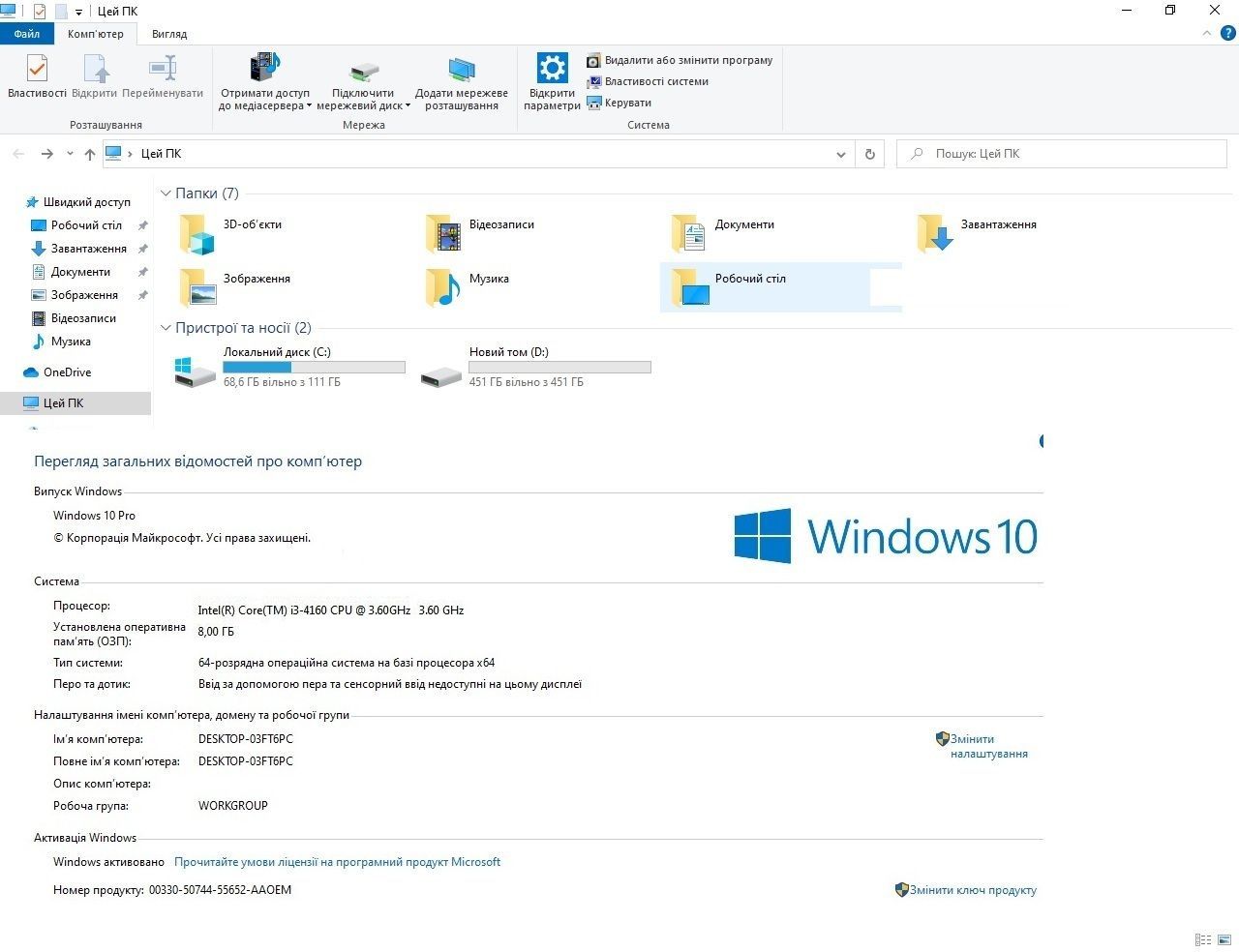Click the search Цей ПК field

[x=1062, y=154]
